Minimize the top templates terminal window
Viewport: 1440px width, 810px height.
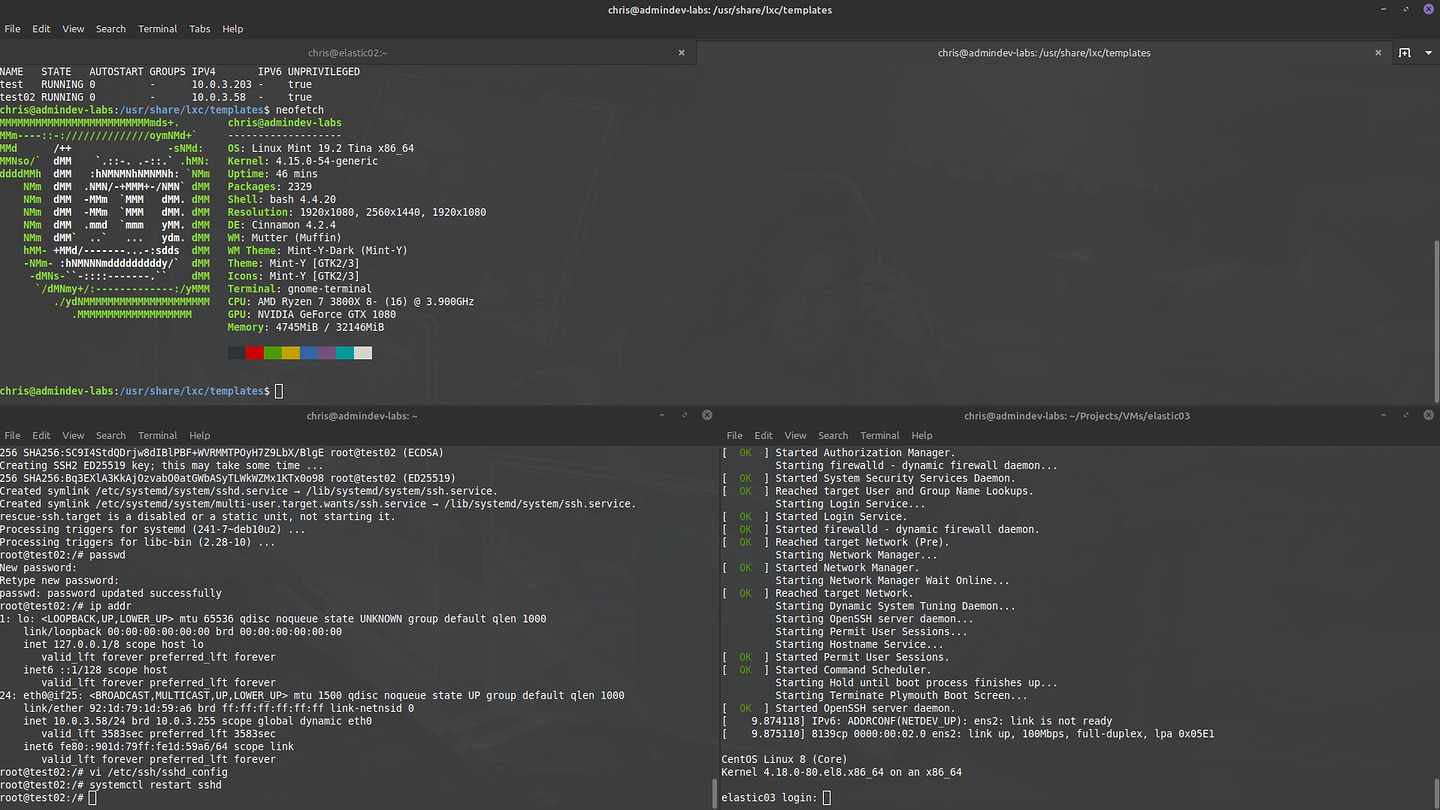pyautogui.click(x=1383, y=10)
